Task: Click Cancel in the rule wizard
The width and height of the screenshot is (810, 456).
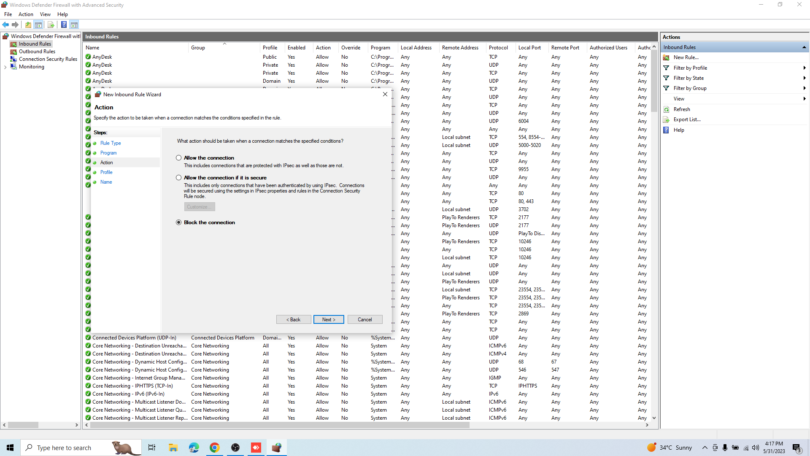Action: [364, 319]
